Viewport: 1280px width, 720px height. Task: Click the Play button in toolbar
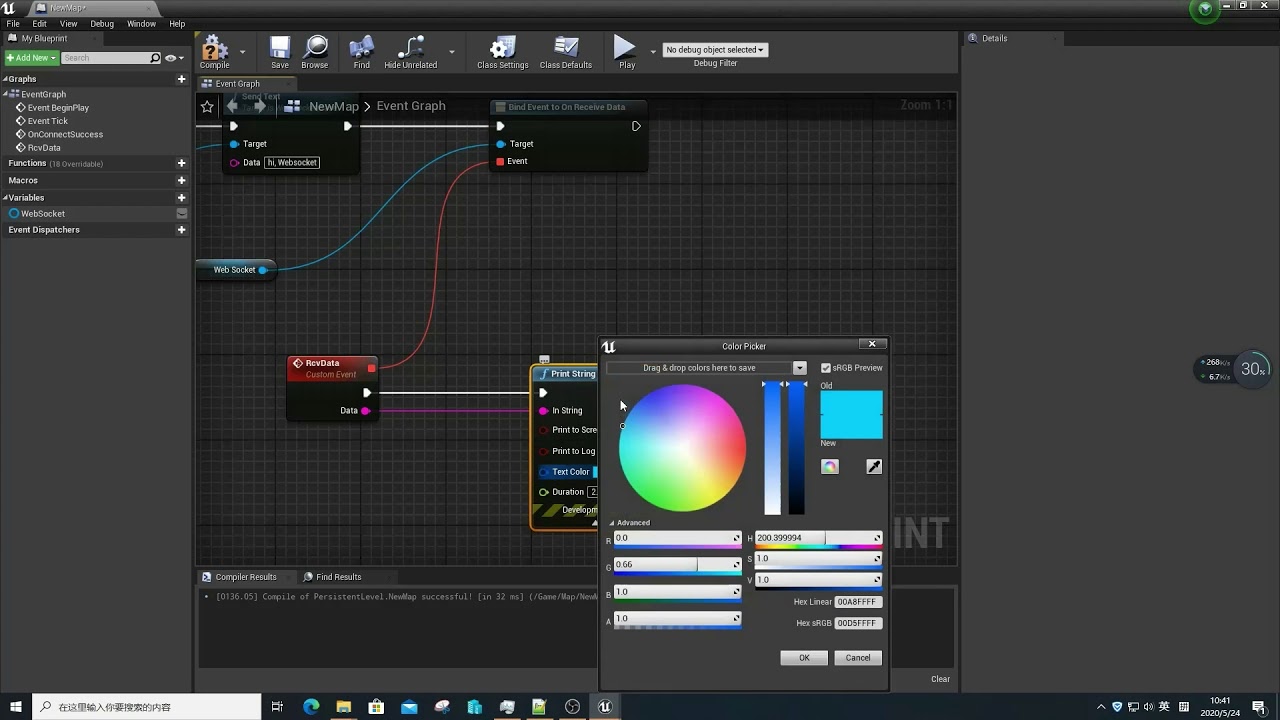tap(625, 48)
